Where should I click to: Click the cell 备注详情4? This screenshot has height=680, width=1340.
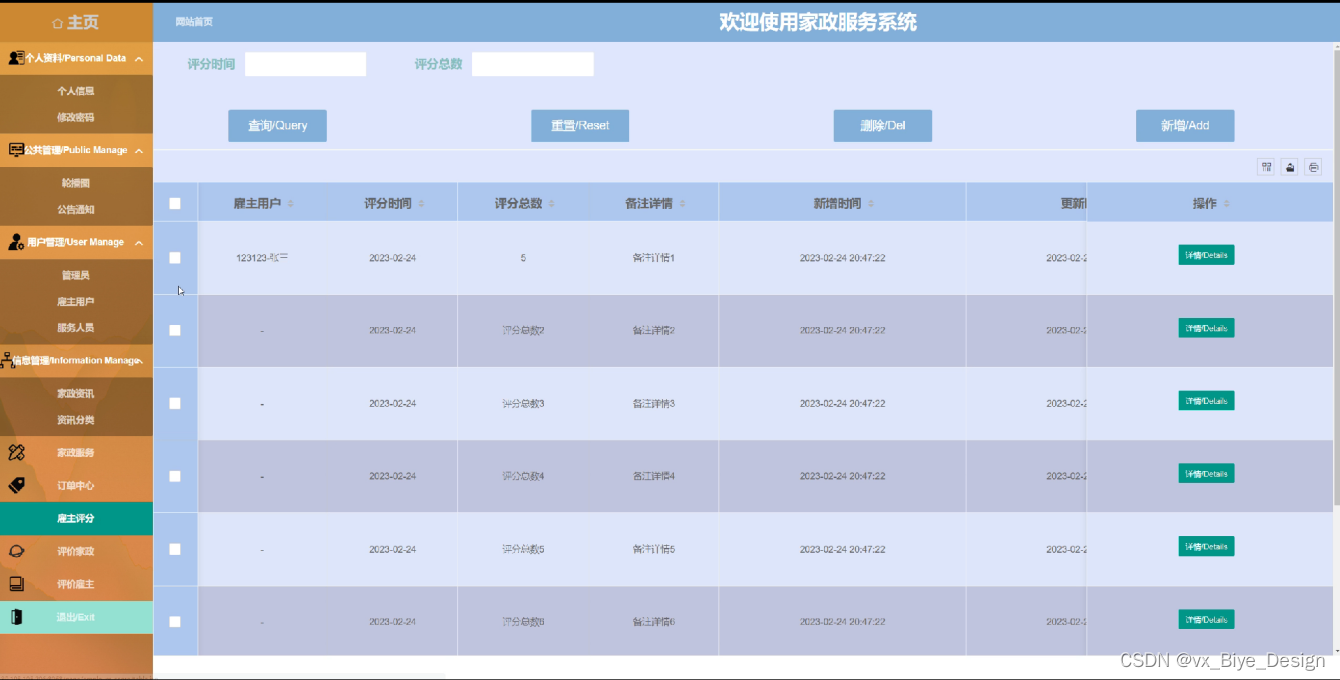[x=654, y=476]
